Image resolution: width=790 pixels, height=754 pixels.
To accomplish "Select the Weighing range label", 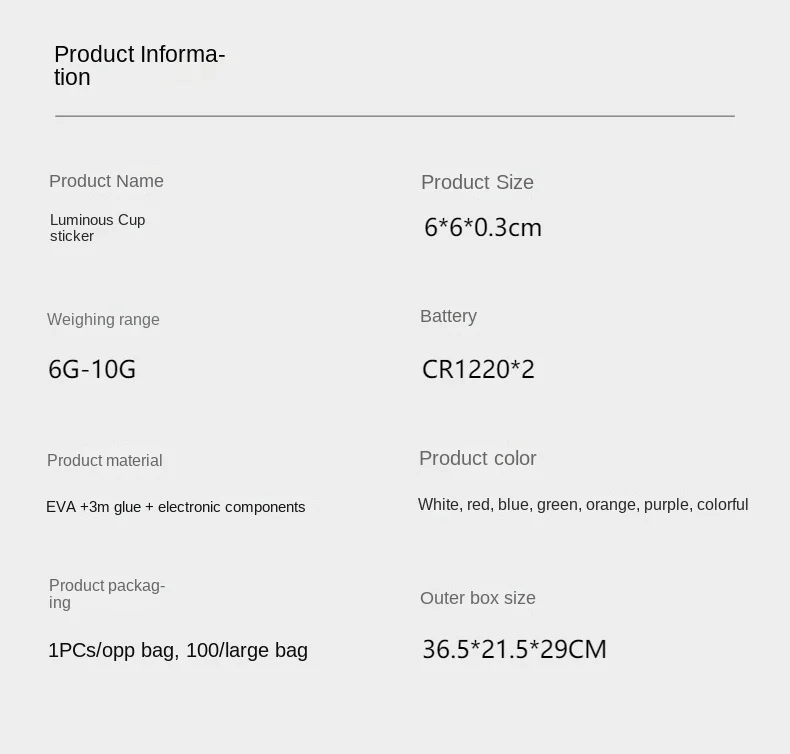I will pyautogui.click(x=103, y=320).
